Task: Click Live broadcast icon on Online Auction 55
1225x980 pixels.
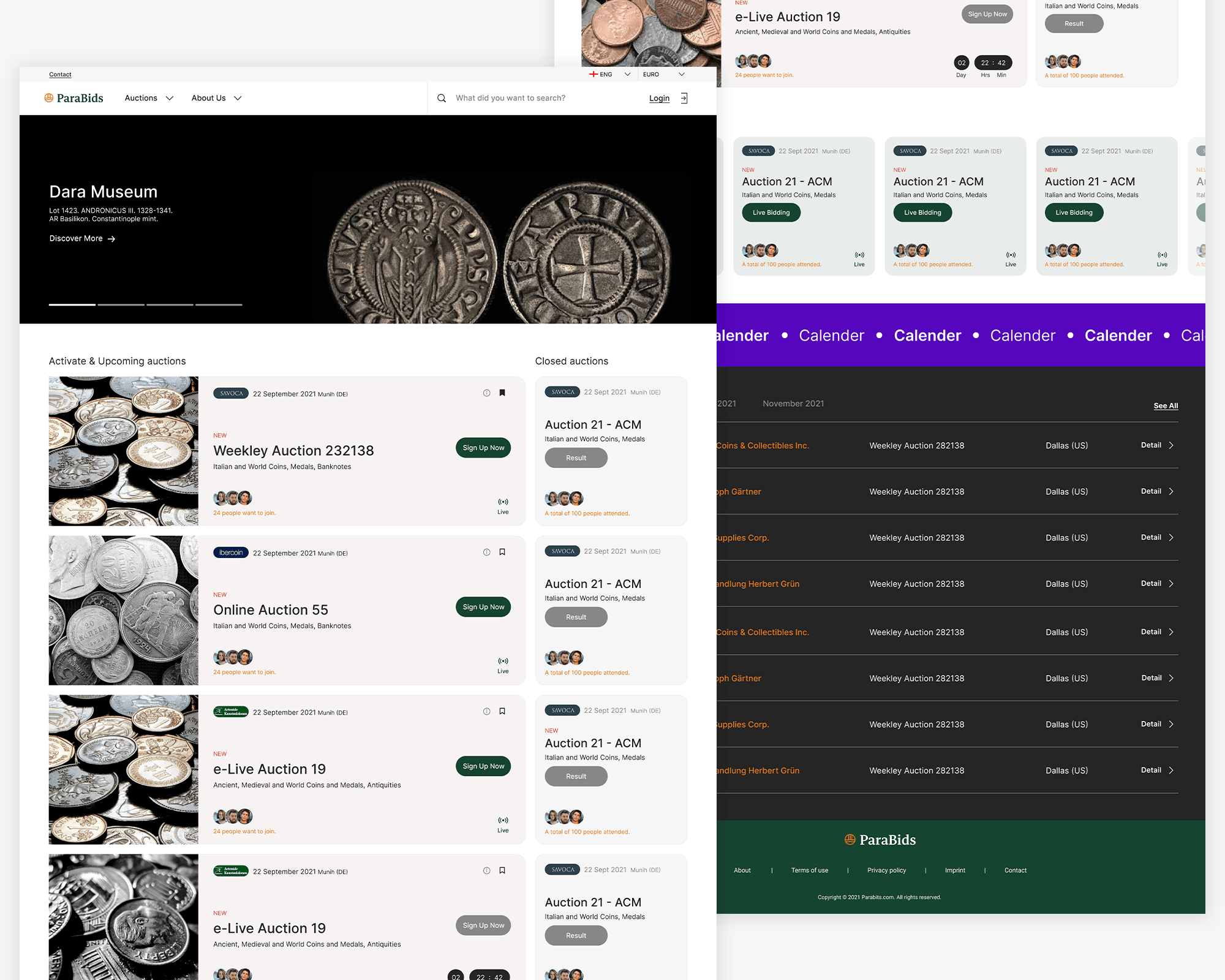Action: point(503,661)
